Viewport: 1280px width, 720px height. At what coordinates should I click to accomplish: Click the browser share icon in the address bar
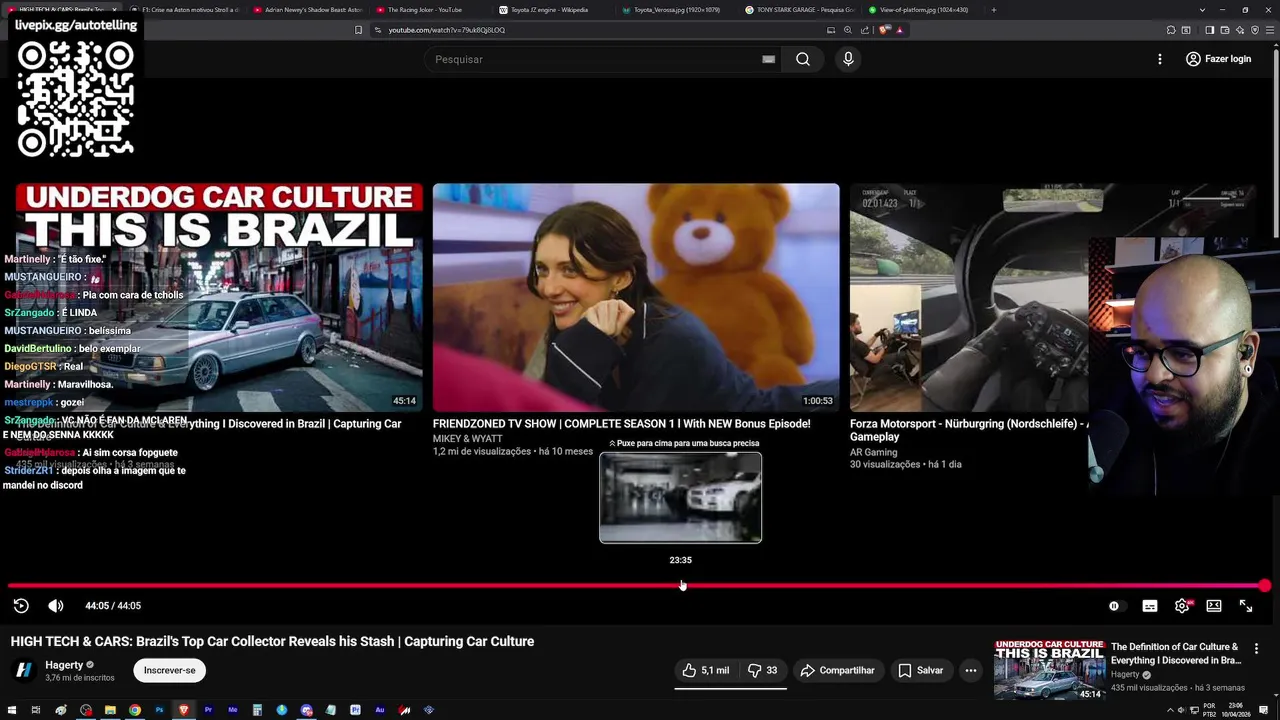click(865, 30)
